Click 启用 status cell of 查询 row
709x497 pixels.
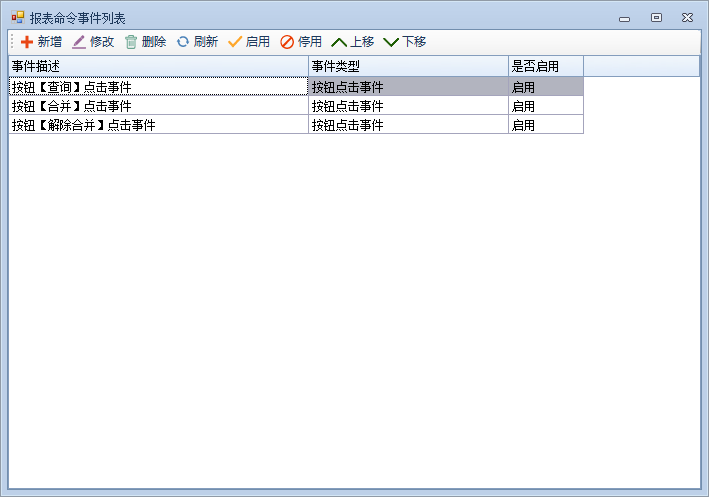545,87
